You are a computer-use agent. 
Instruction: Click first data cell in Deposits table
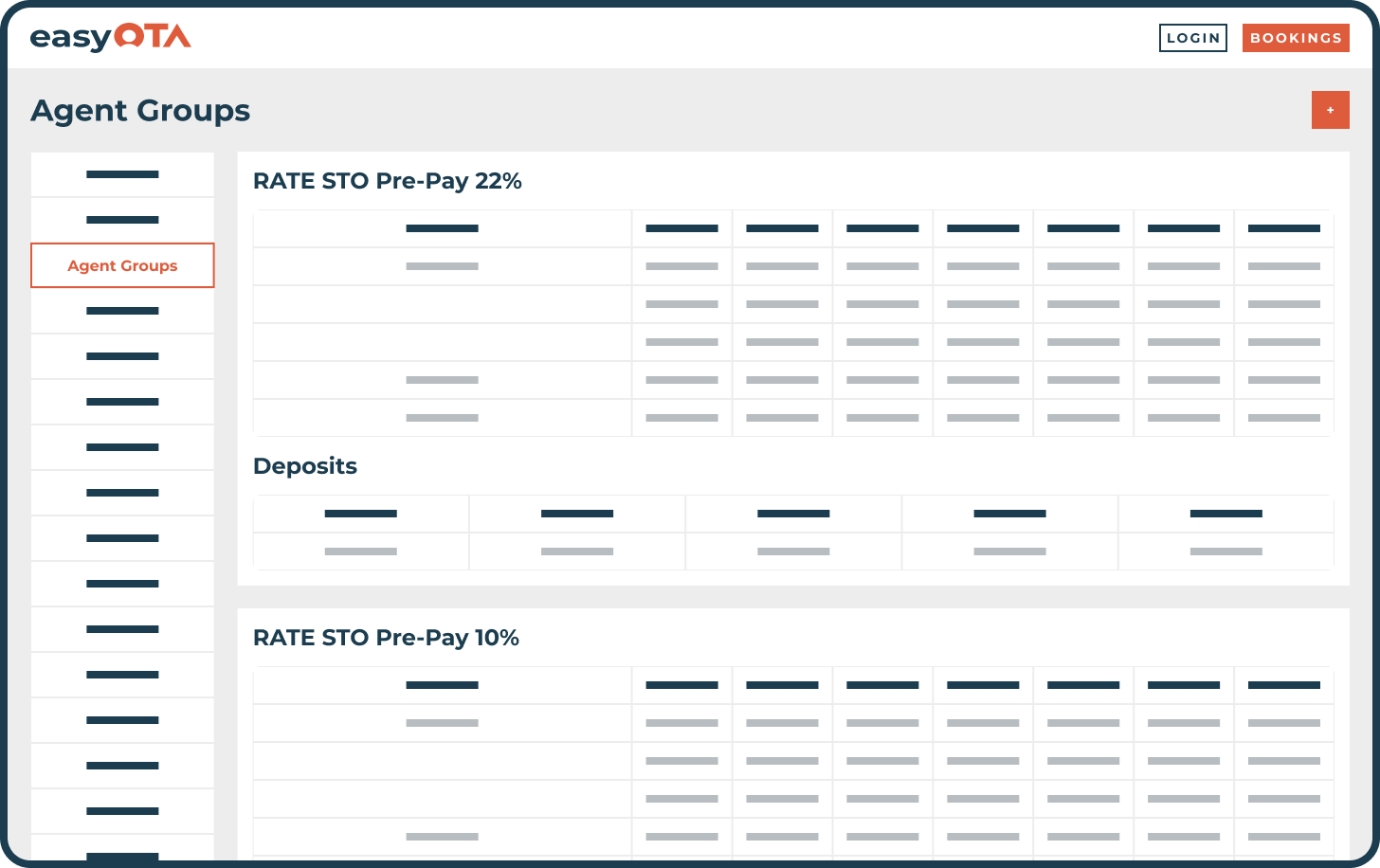[360, 552]
